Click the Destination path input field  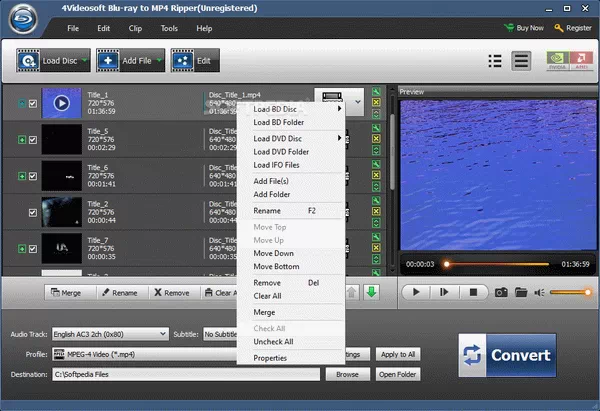pyautogui.click(x=186, y=374)
